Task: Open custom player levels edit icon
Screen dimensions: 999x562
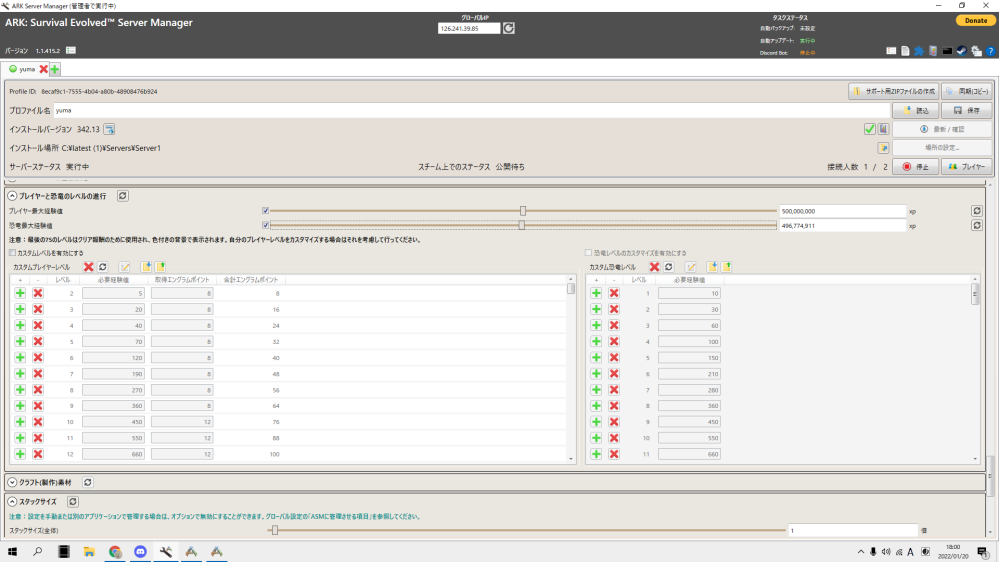Action: [125, 267]
